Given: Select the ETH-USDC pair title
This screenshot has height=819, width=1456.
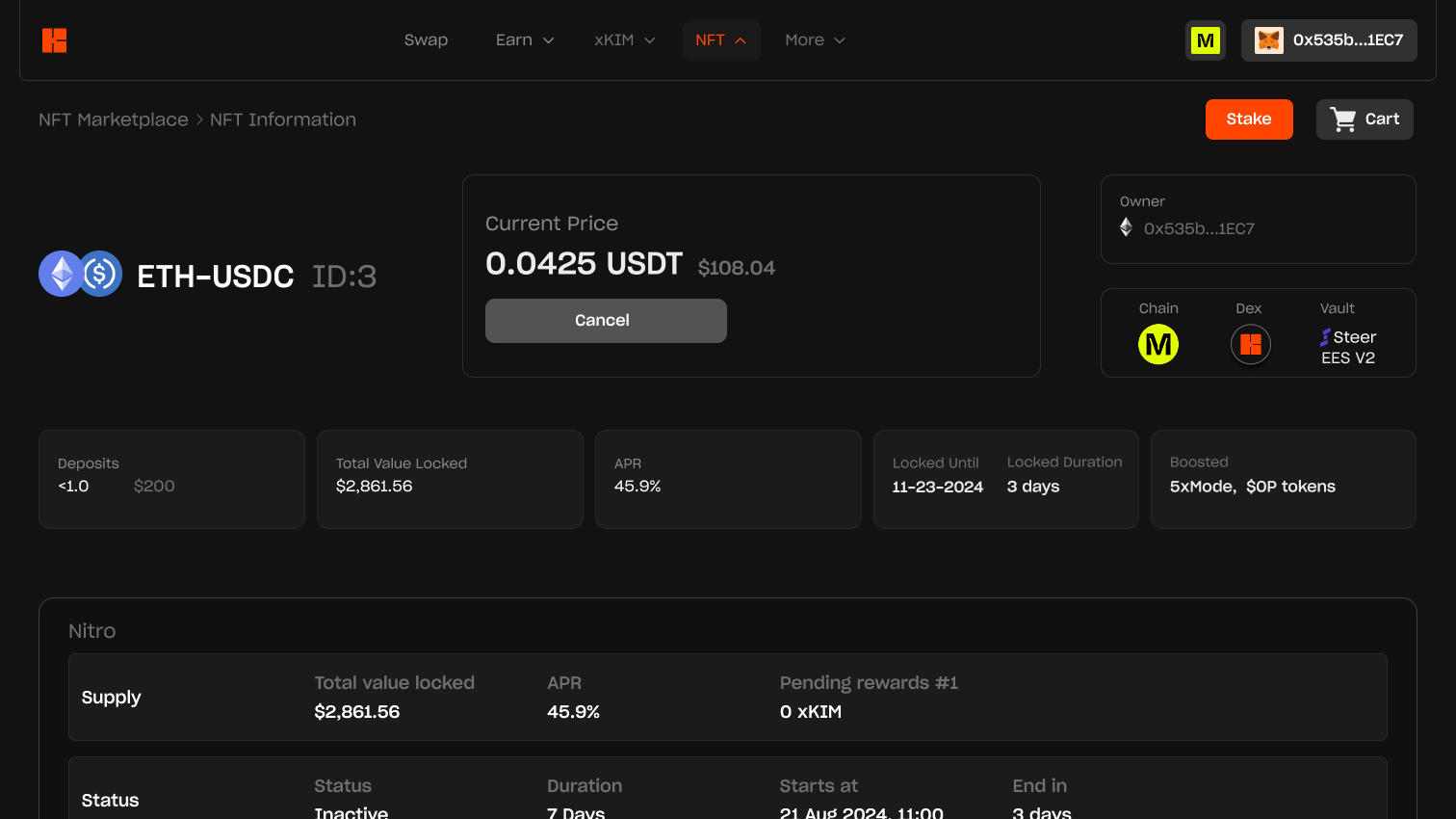Looking at the screenshot, I should click(216, 277).
